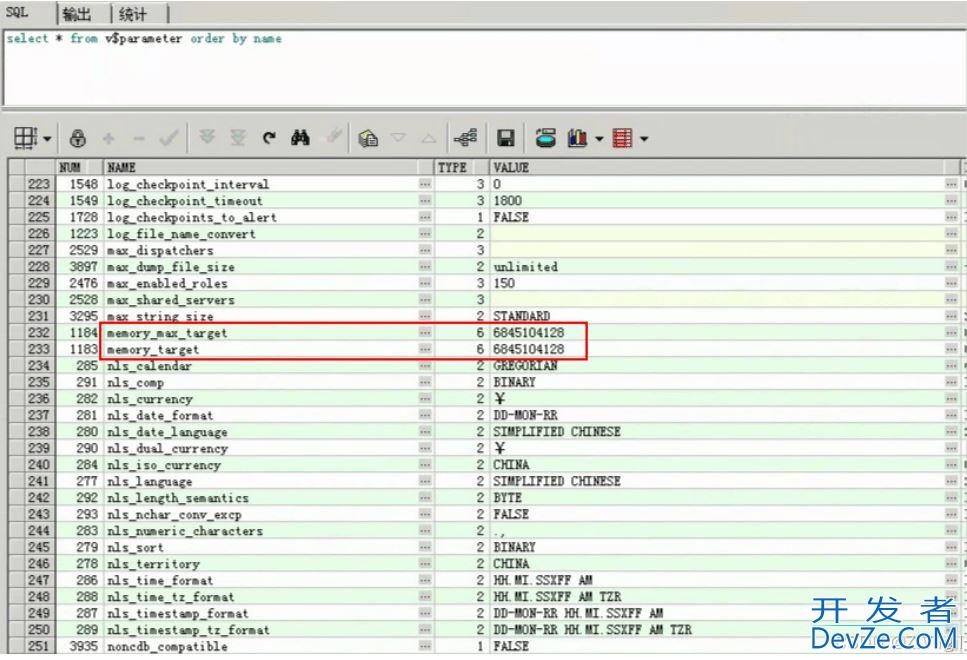
Task: Switch to the SQL tab
Action: pyautogui.click(x=17, y=12)
